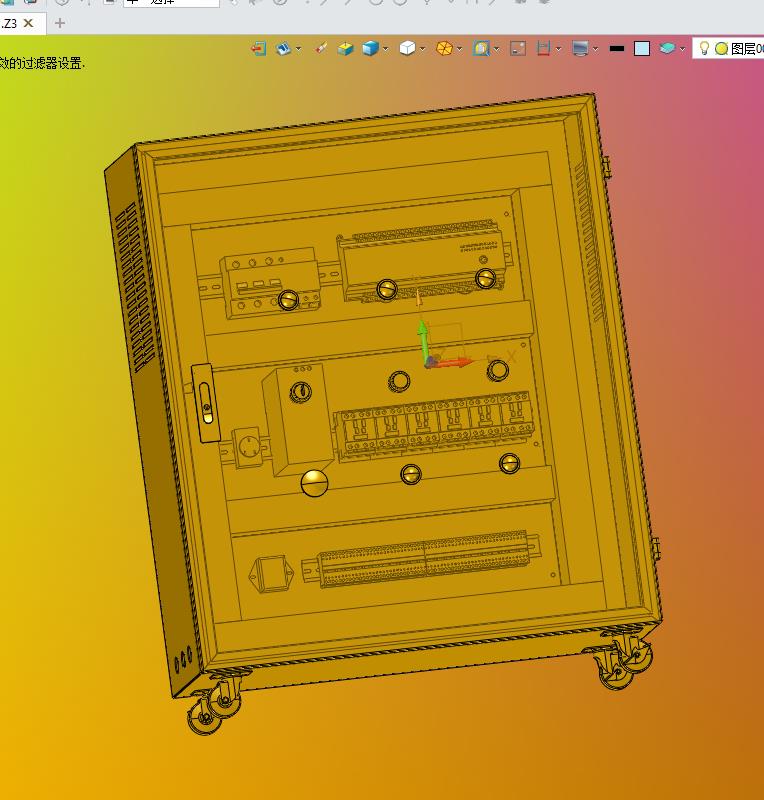Viewport: 764px width, 800px height.
Task: Click the red dimension bracket icon
Action: pyautogui.click(x=544, y=48)
